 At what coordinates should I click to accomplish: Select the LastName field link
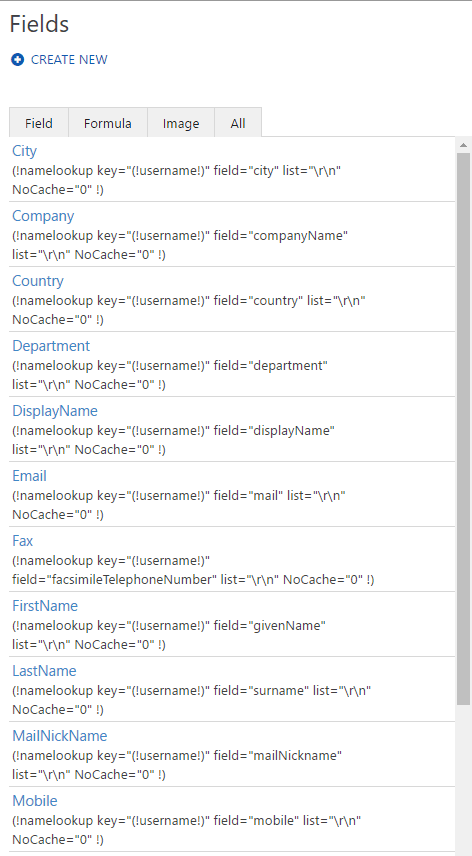point(44,670)
